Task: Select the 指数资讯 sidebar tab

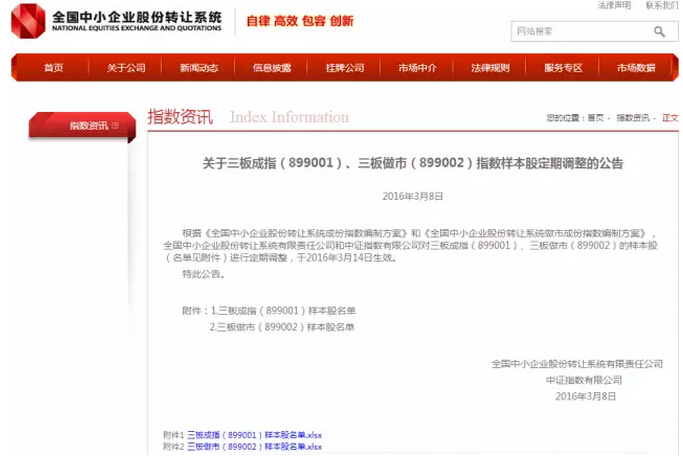Action: click(88, 125)
